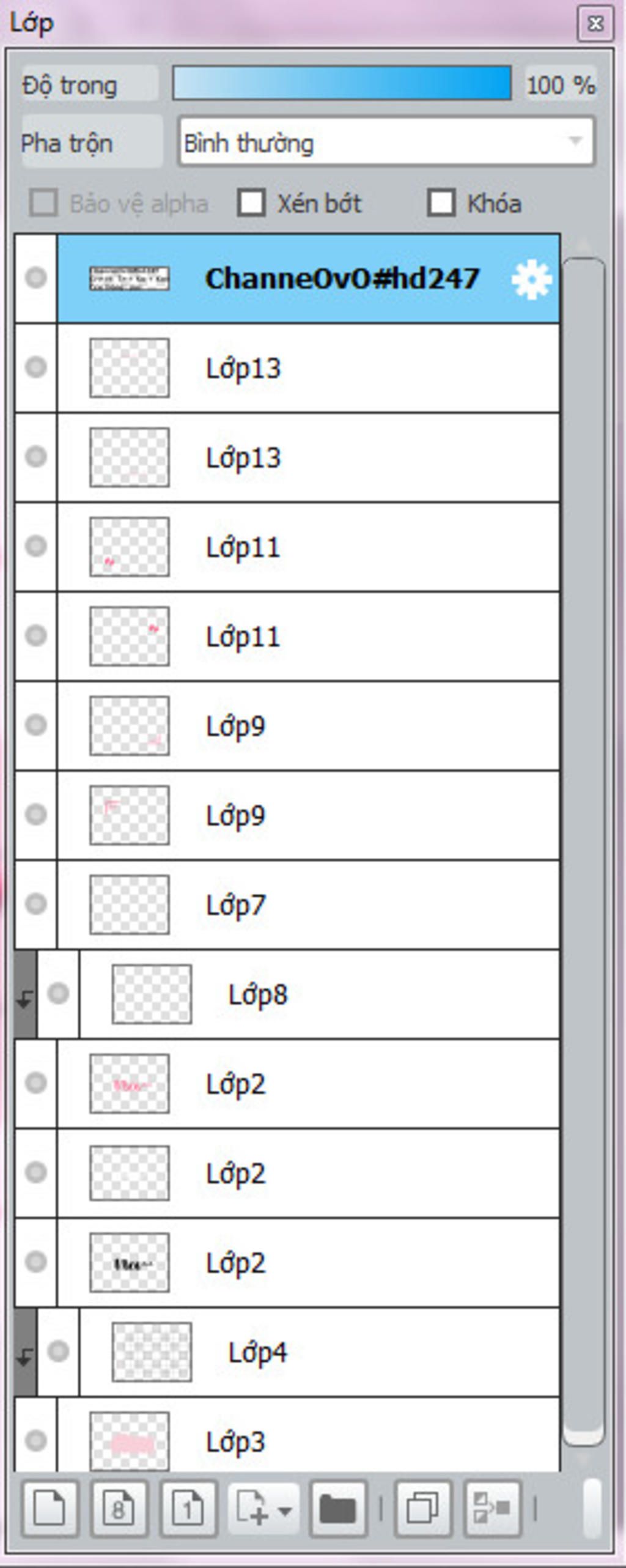The image size is (626, 1568).
Task: Toggle visibility of Lớp7 layer
Action: pyautogui.click(x=35, y=904)
